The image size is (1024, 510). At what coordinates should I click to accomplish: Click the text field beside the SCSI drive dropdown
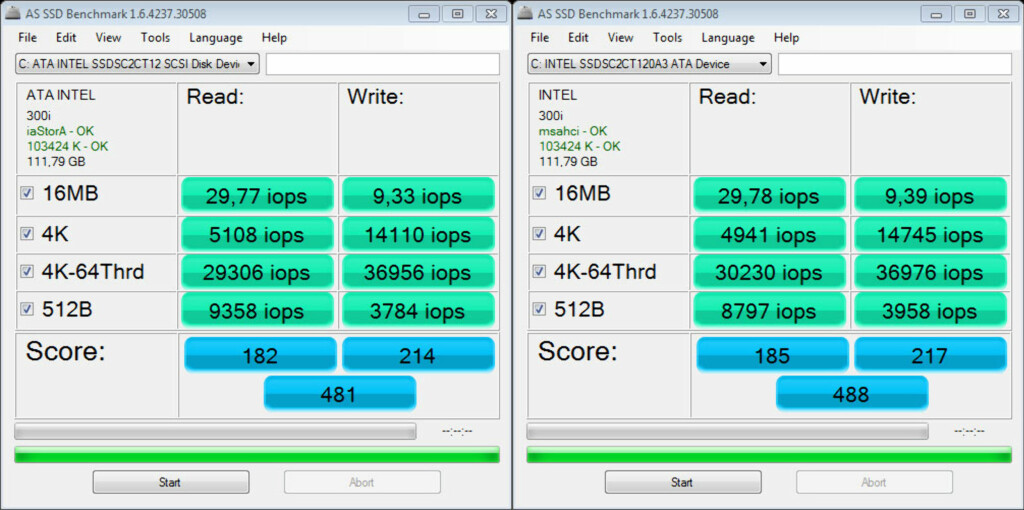pyautogui.click(x=383, y=64)
